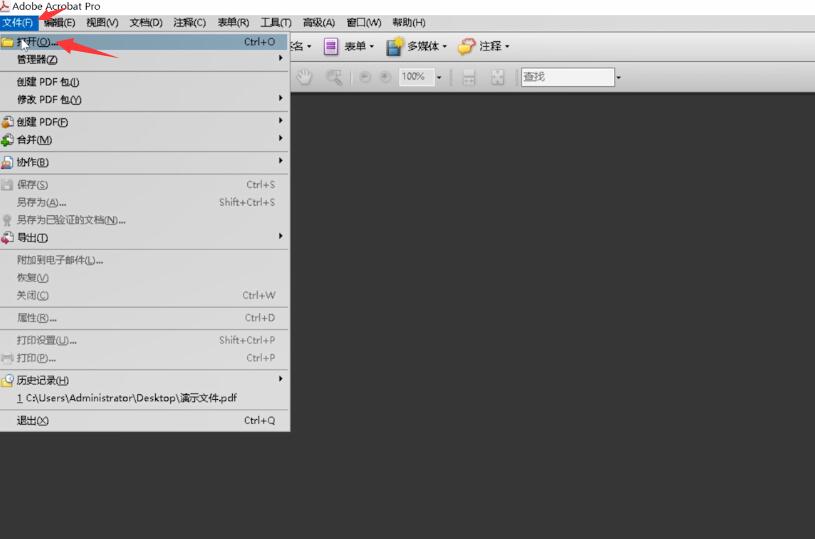Image resolution: width=815 pixels, height=539 pixels.
Task: Select 创建 PDF 包(I) entry
Action: tap(144, 82)
